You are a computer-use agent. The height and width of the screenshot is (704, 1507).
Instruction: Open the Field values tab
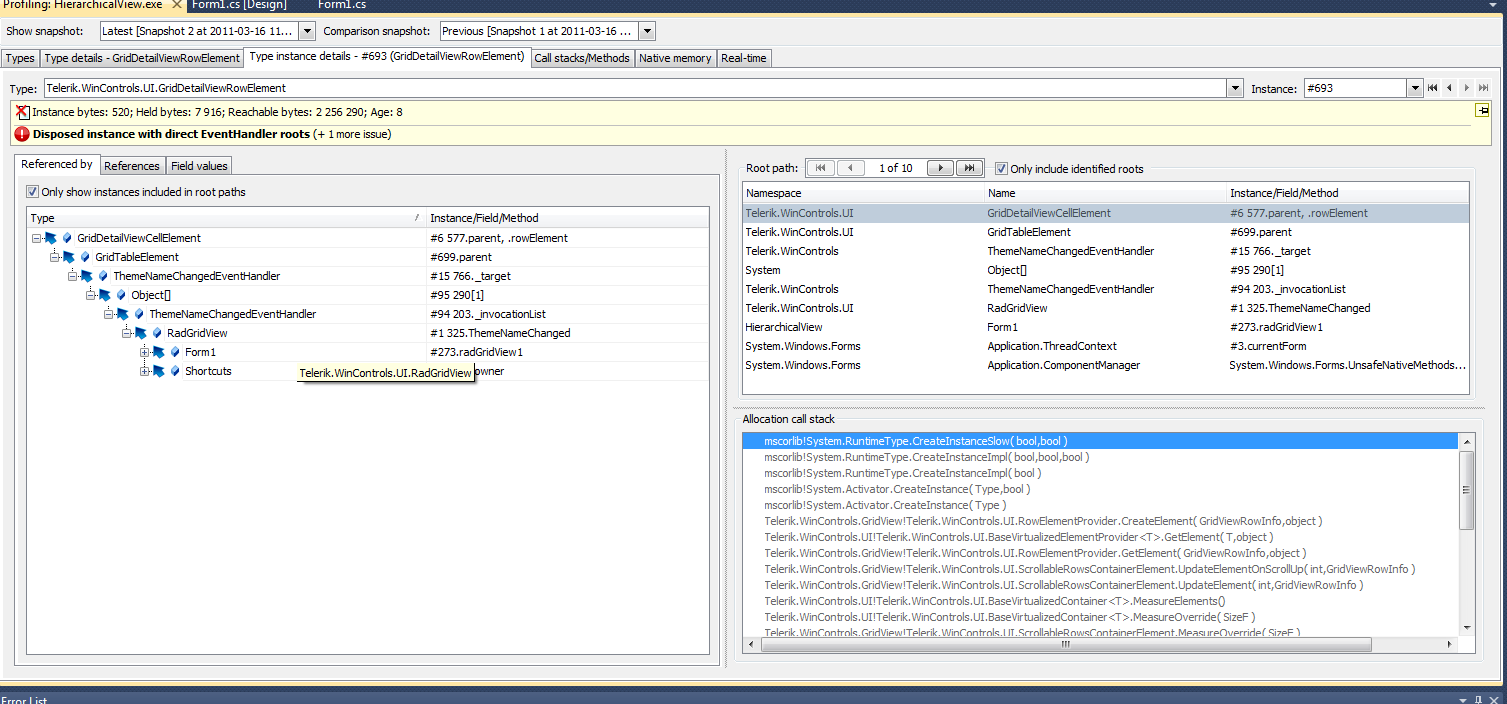199,166
